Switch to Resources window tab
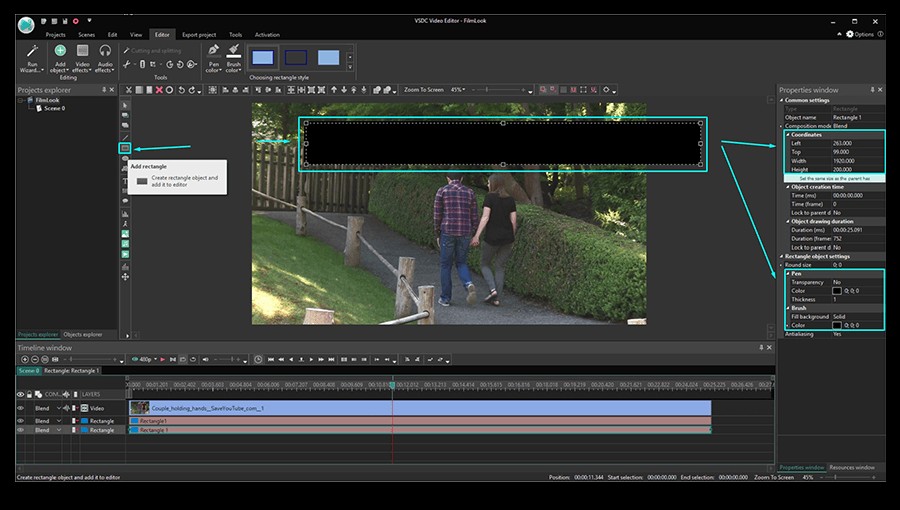Viewport: 900px width, 510px height. pyautogui.click(x=852, y=468)
